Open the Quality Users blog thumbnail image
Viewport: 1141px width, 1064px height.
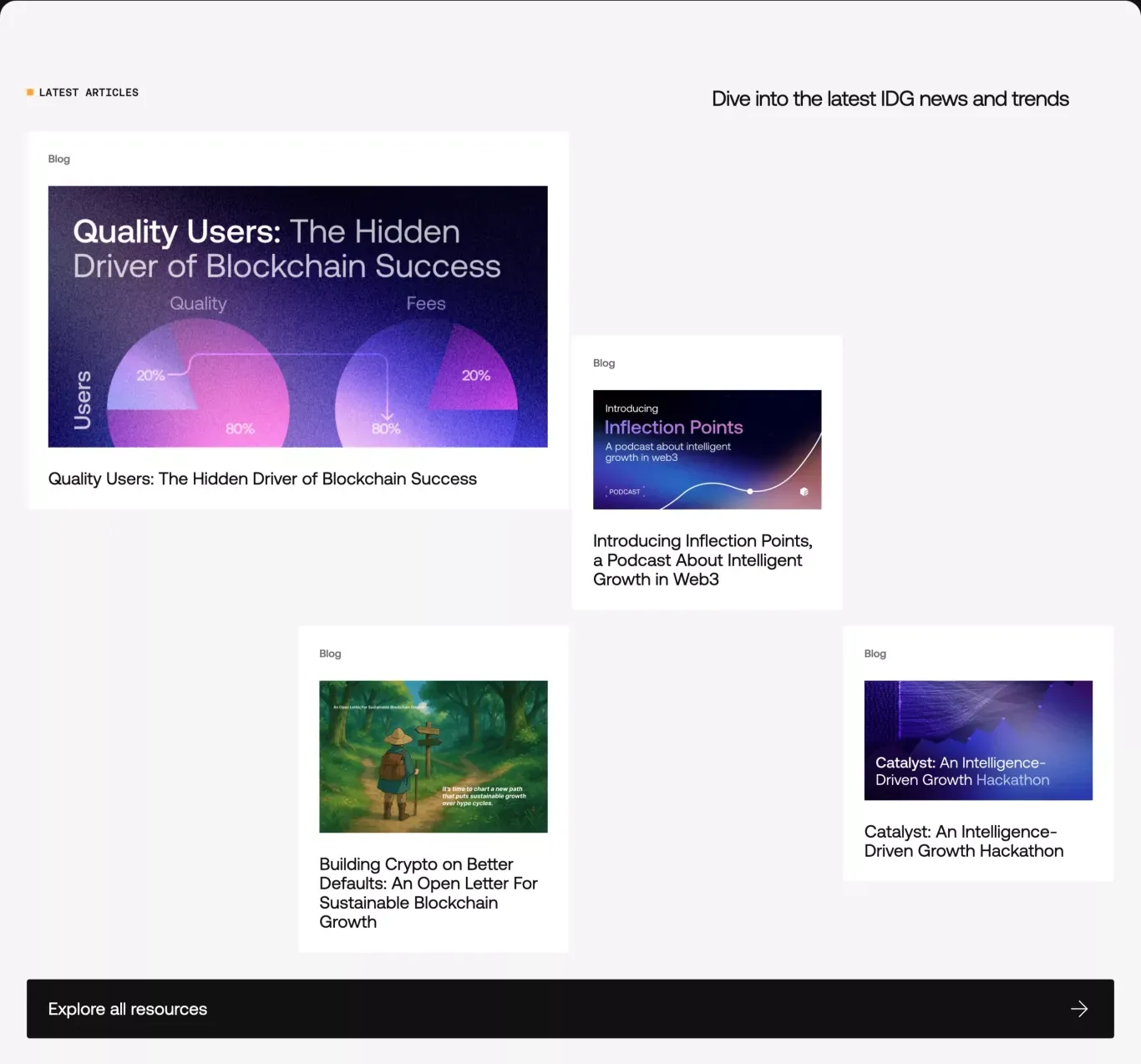click(298, 317)
